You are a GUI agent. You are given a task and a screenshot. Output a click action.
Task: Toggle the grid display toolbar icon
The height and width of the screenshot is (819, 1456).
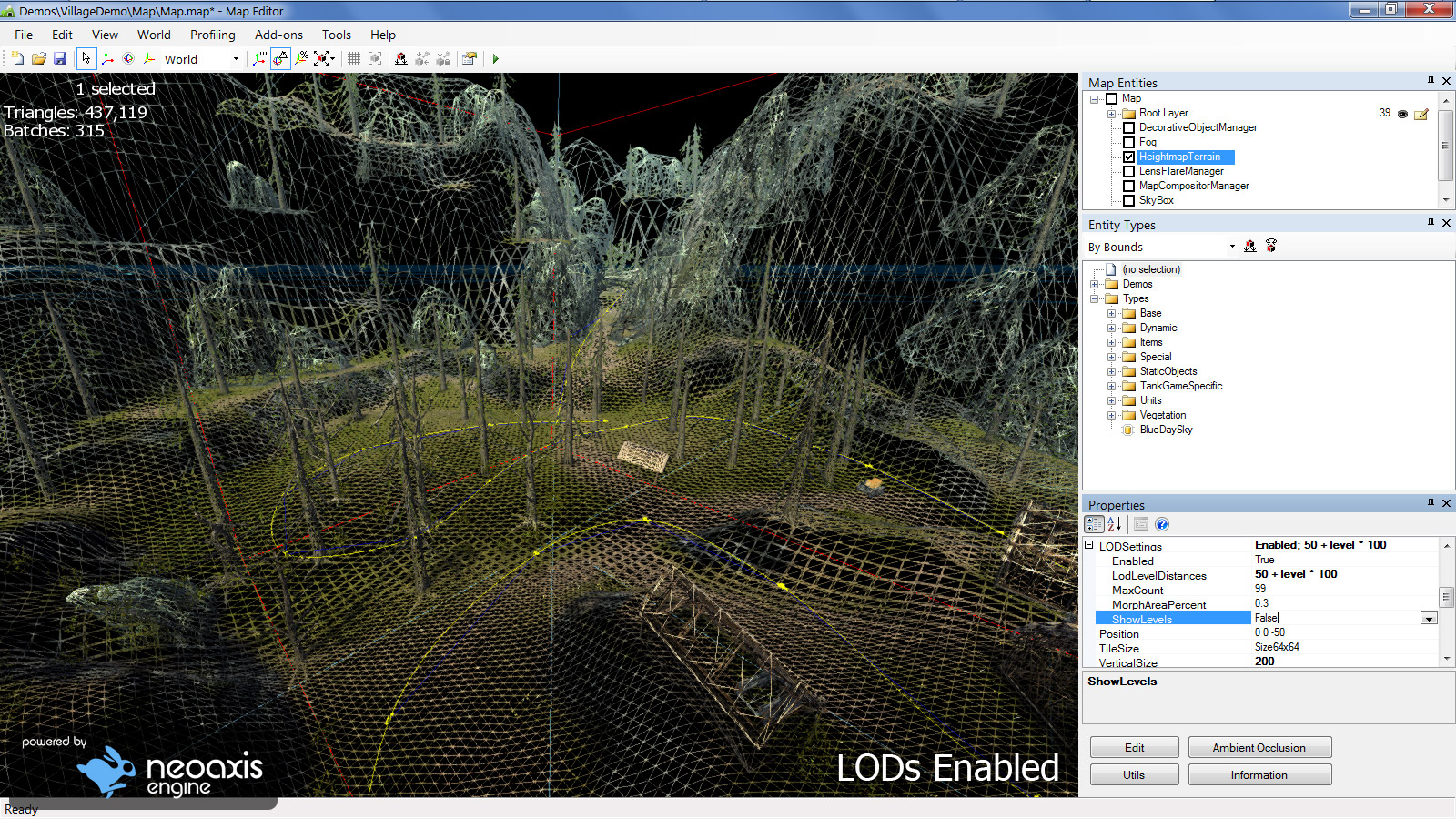pyautogui.click(x=354, y=59)
